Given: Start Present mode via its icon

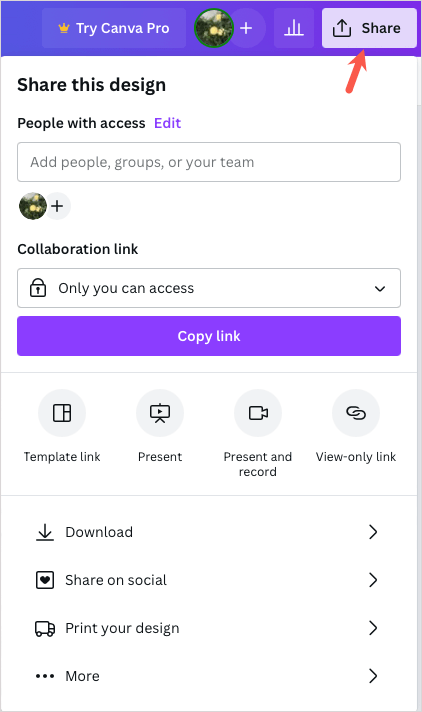Looking at the screenshot, I should click(160, 413).
